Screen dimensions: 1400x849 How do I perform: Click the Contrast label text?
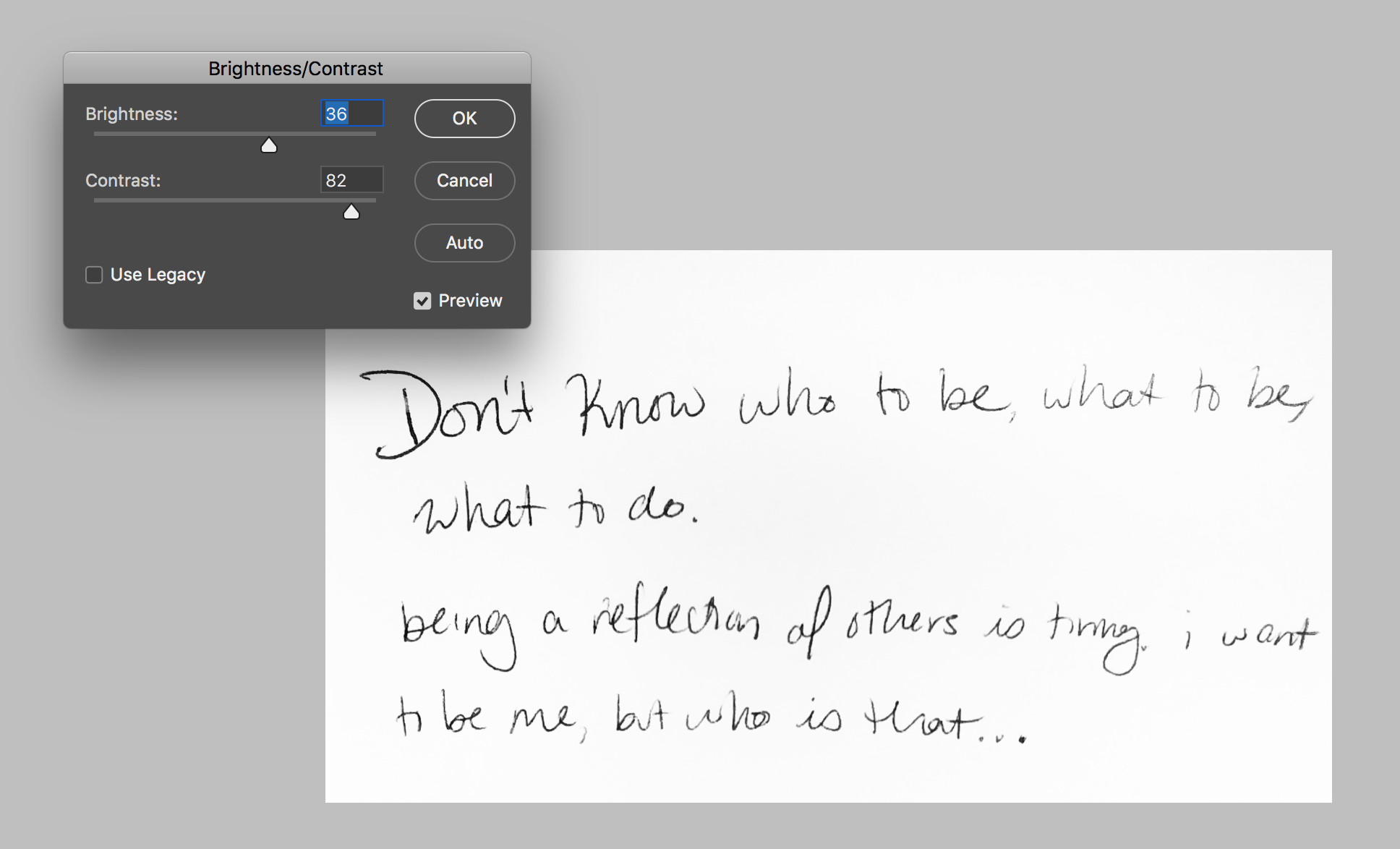click(x=123, y=181)
